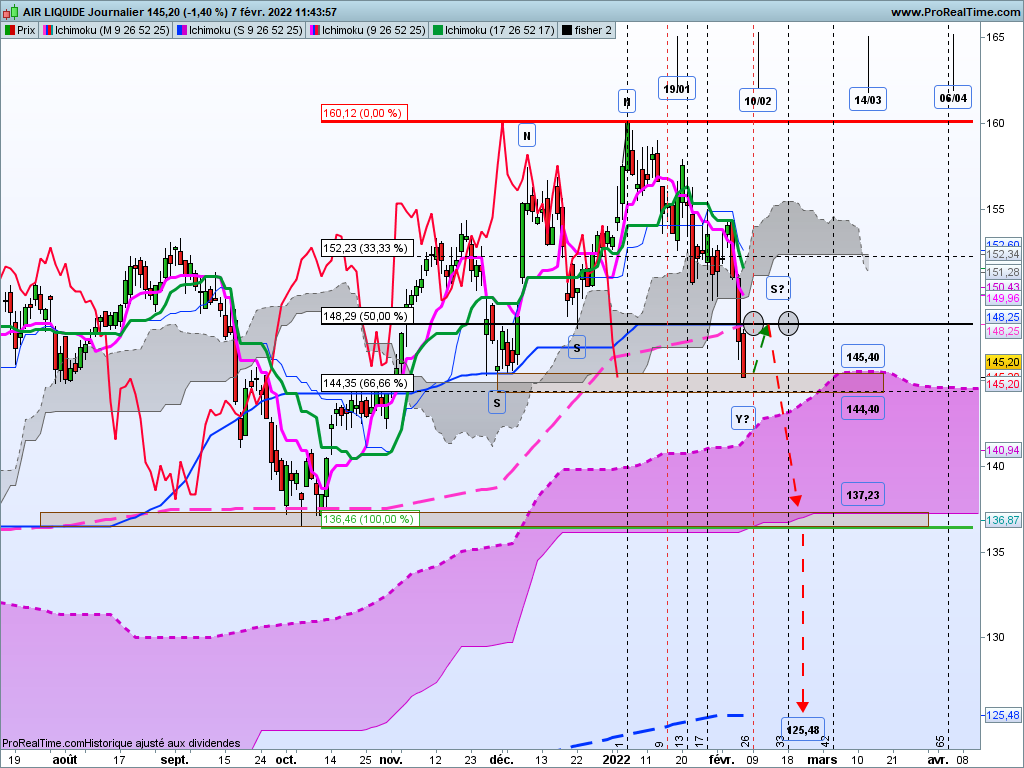Click the août label on time axis
Screen dimensions: 1024x768
click(x=65, y=760)
